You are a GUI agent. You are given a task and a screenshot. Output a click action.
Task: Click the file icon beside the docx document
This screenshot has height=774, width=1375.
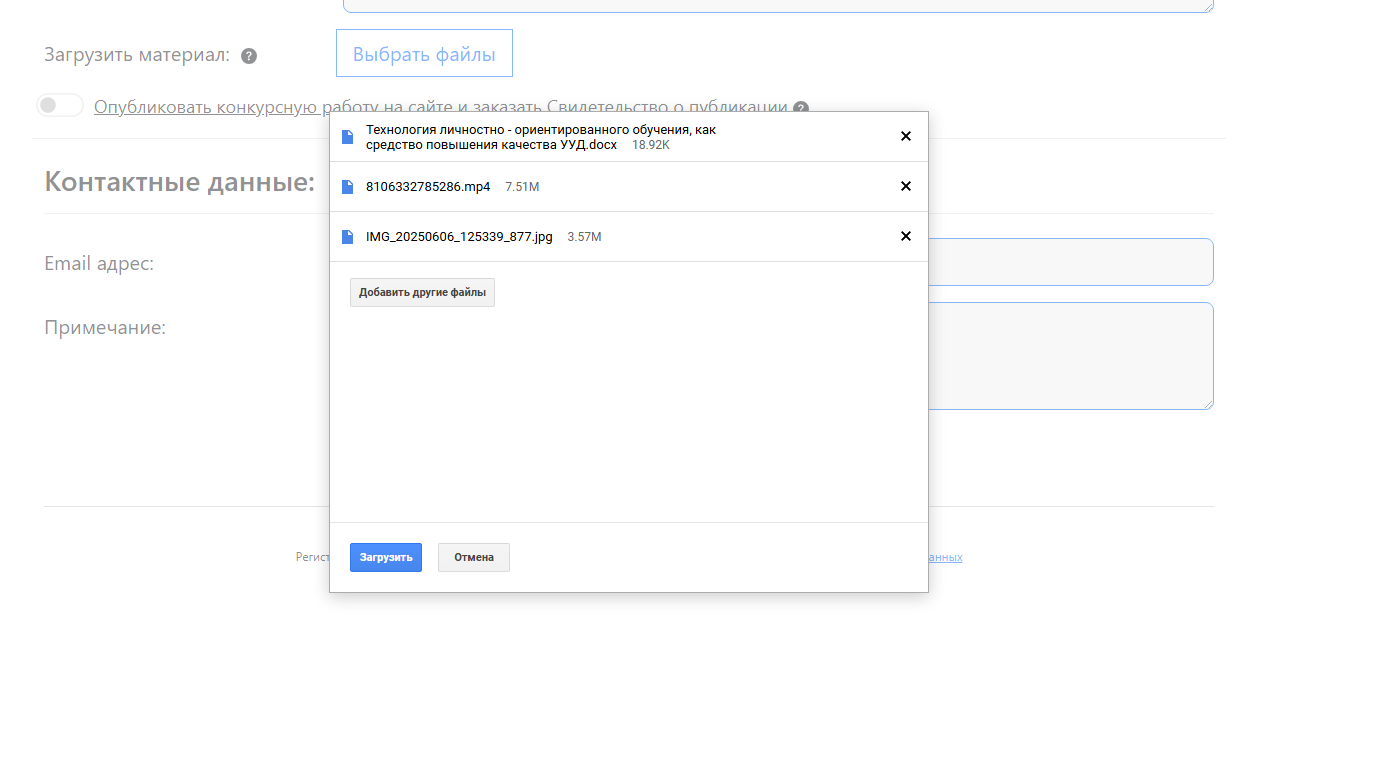tap(348, 137)
